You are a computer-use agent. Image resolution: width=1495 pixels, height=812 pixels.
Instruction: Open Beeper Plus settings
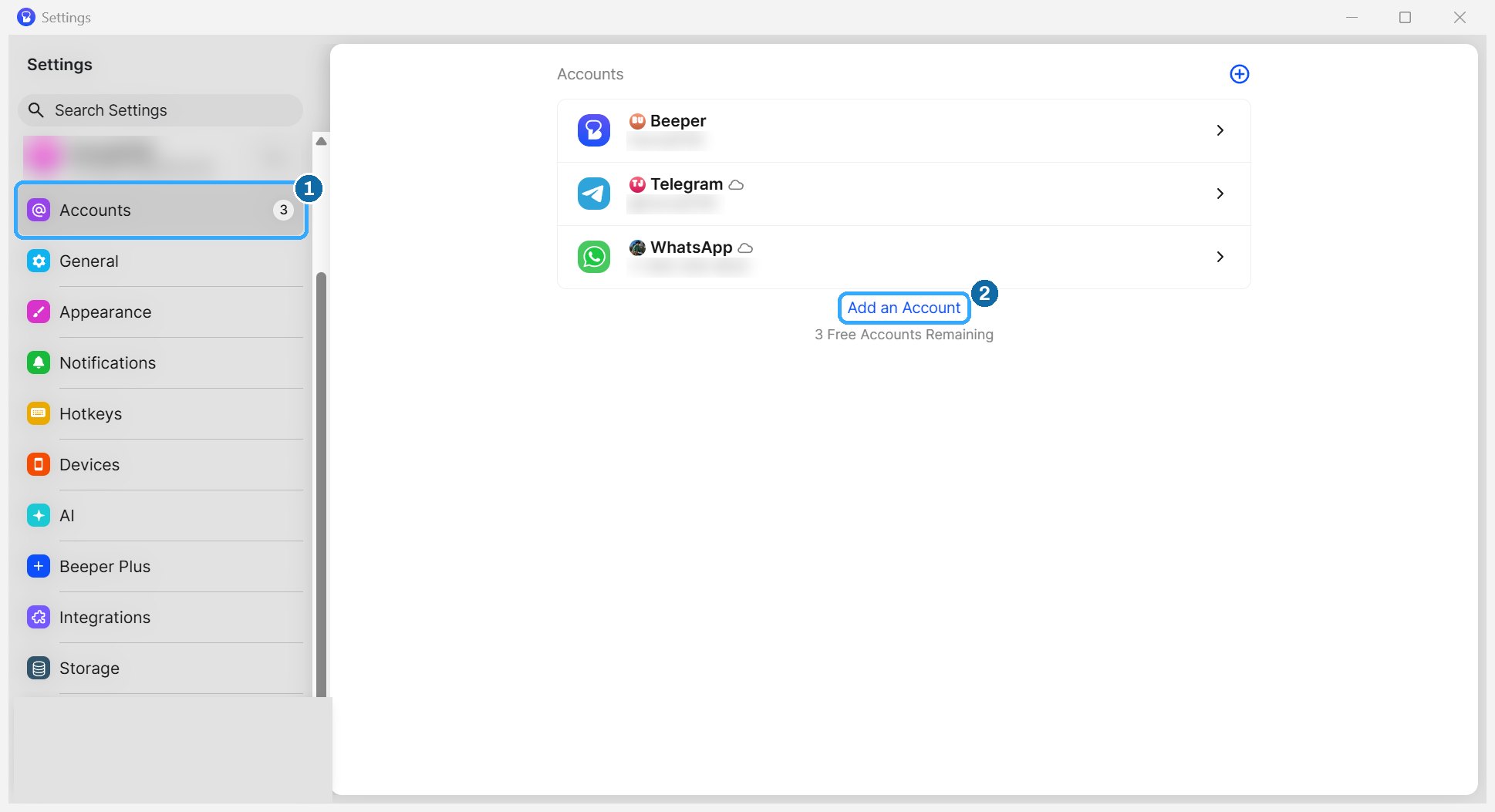click(x=161, y=566)
